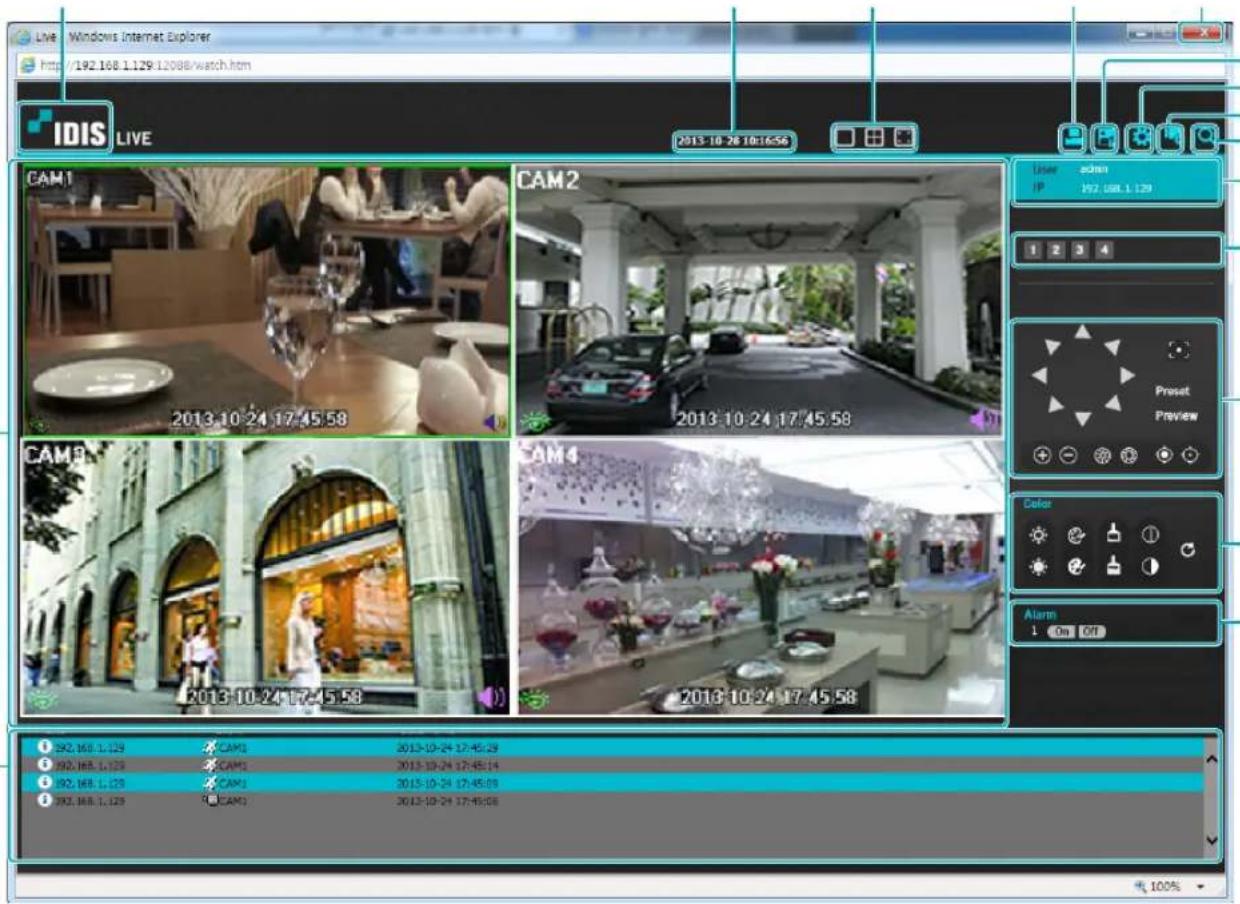
Task: Pan camera right with the right arrow
Action: click(1127, 375)
